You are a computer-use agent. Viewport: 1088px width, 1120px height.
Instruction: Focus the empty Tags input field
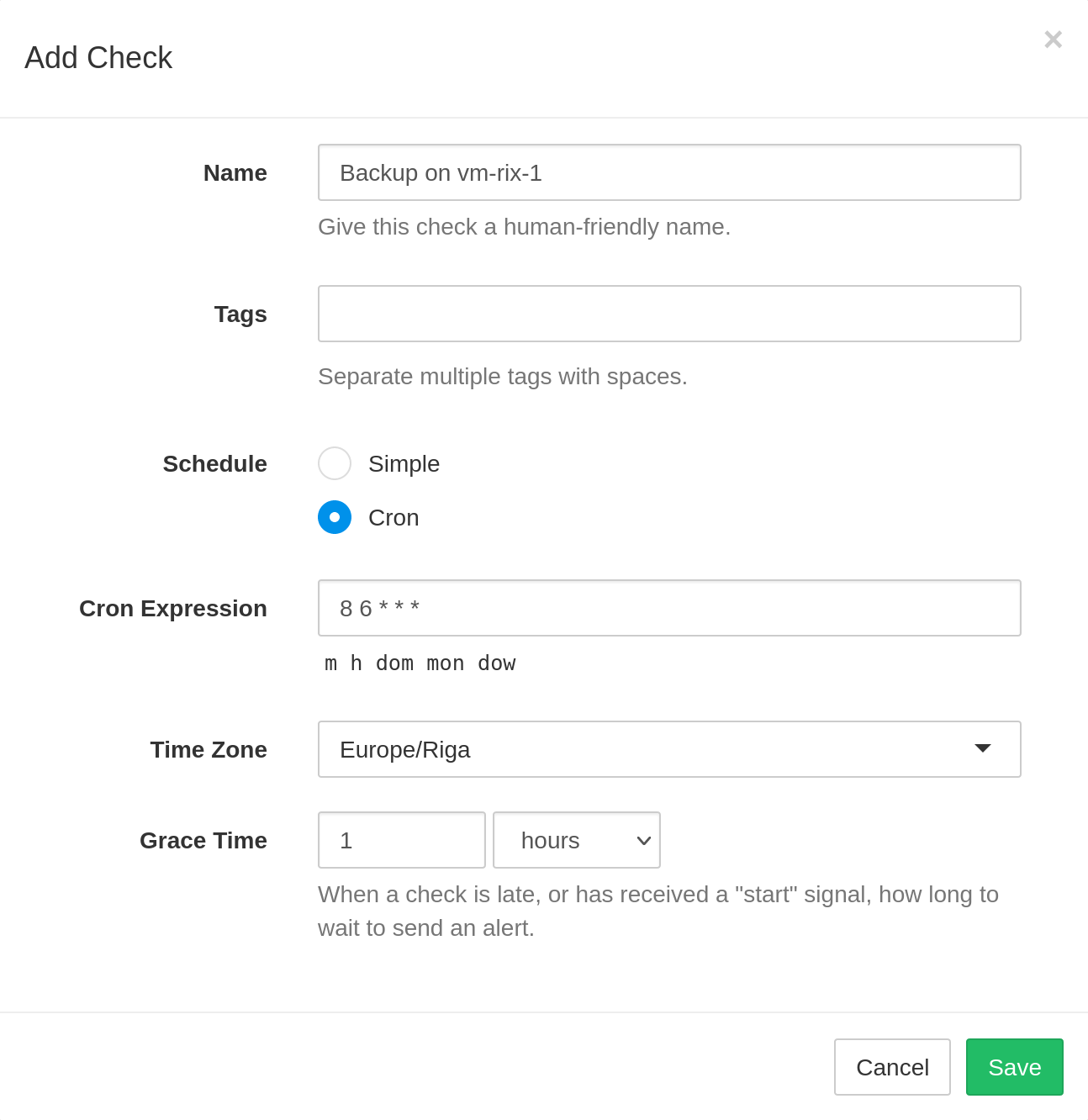[669, 314]
